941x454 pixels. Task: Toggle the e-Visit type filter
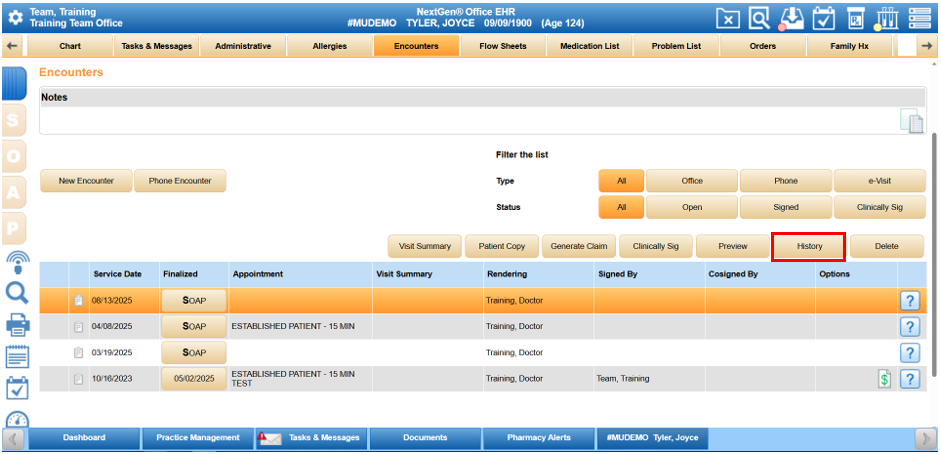[879, 181]
